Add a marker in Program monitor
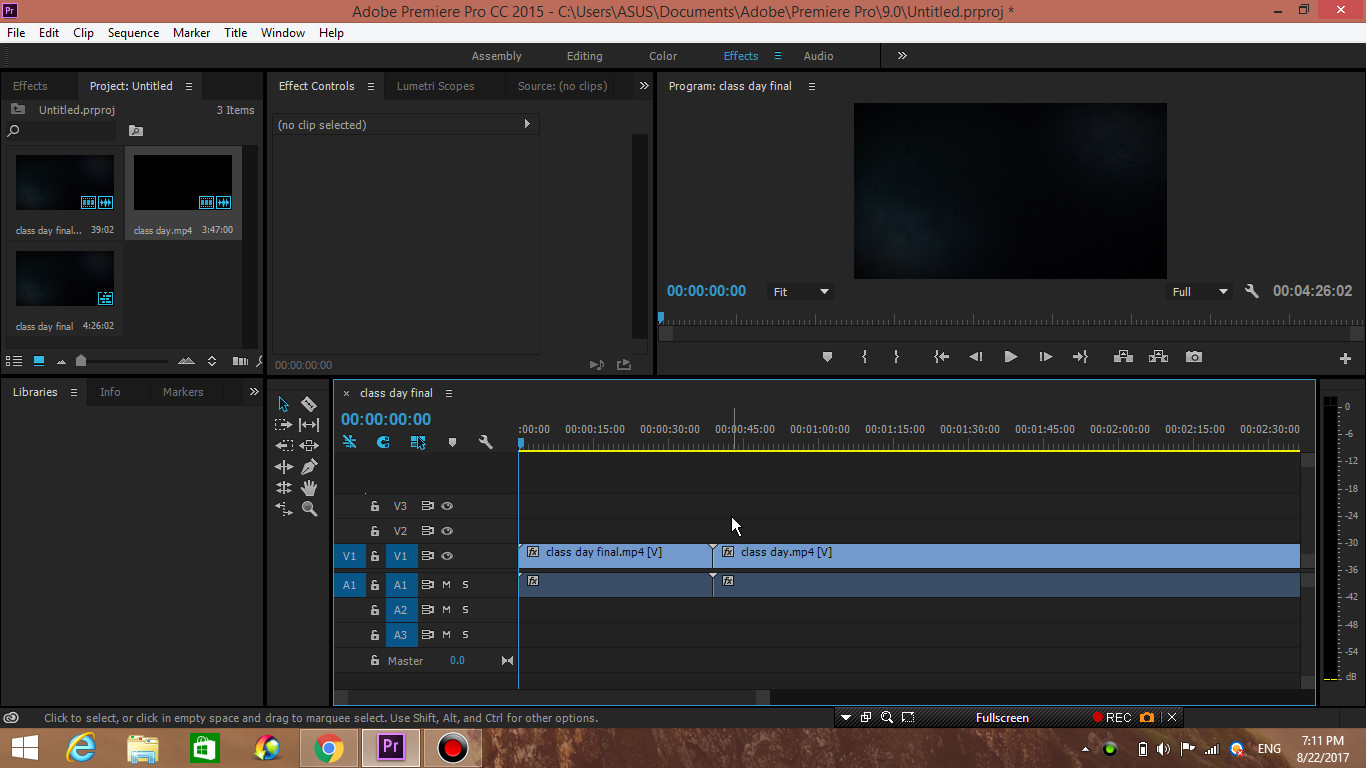 [x=827, y=357]
